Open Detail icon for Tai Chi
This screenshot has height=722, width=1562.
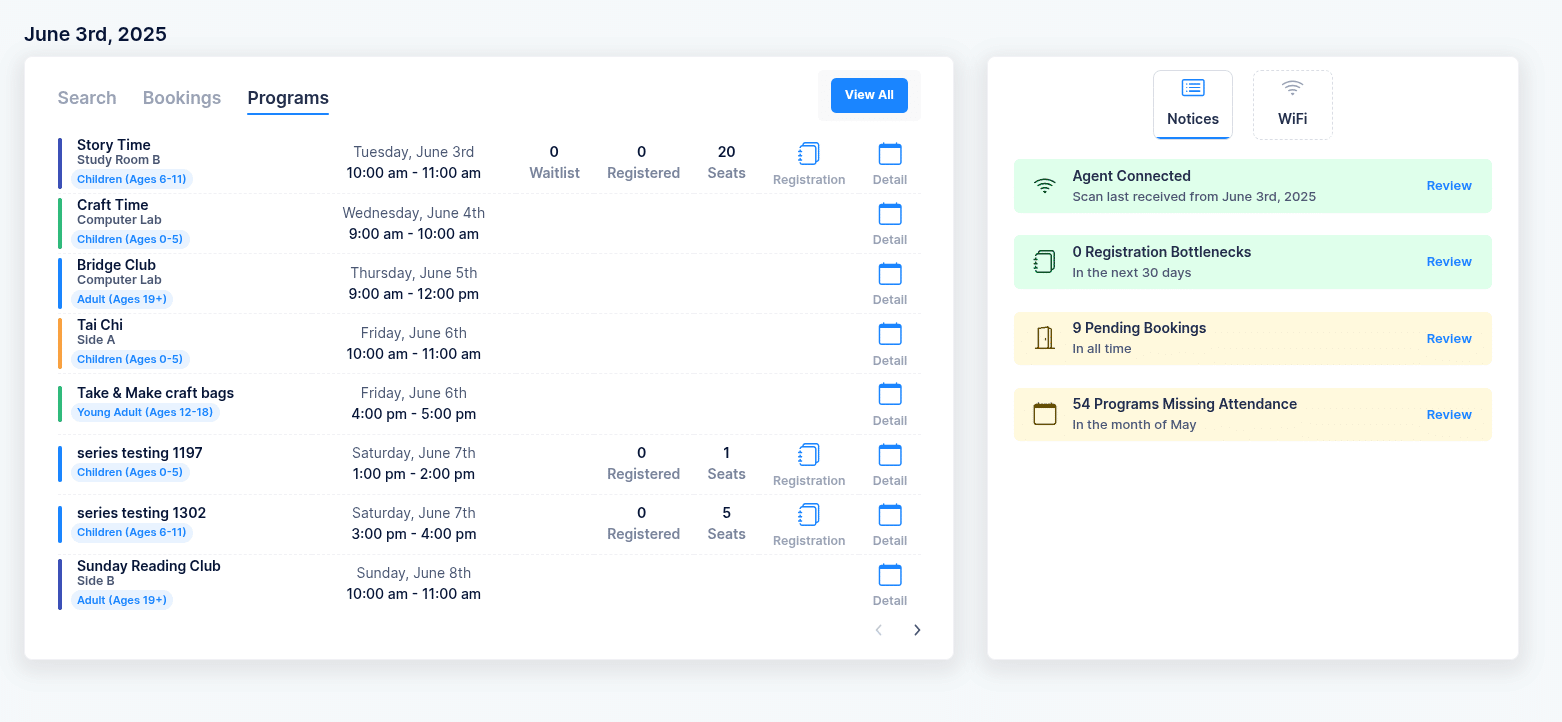(x=889, y=333)
